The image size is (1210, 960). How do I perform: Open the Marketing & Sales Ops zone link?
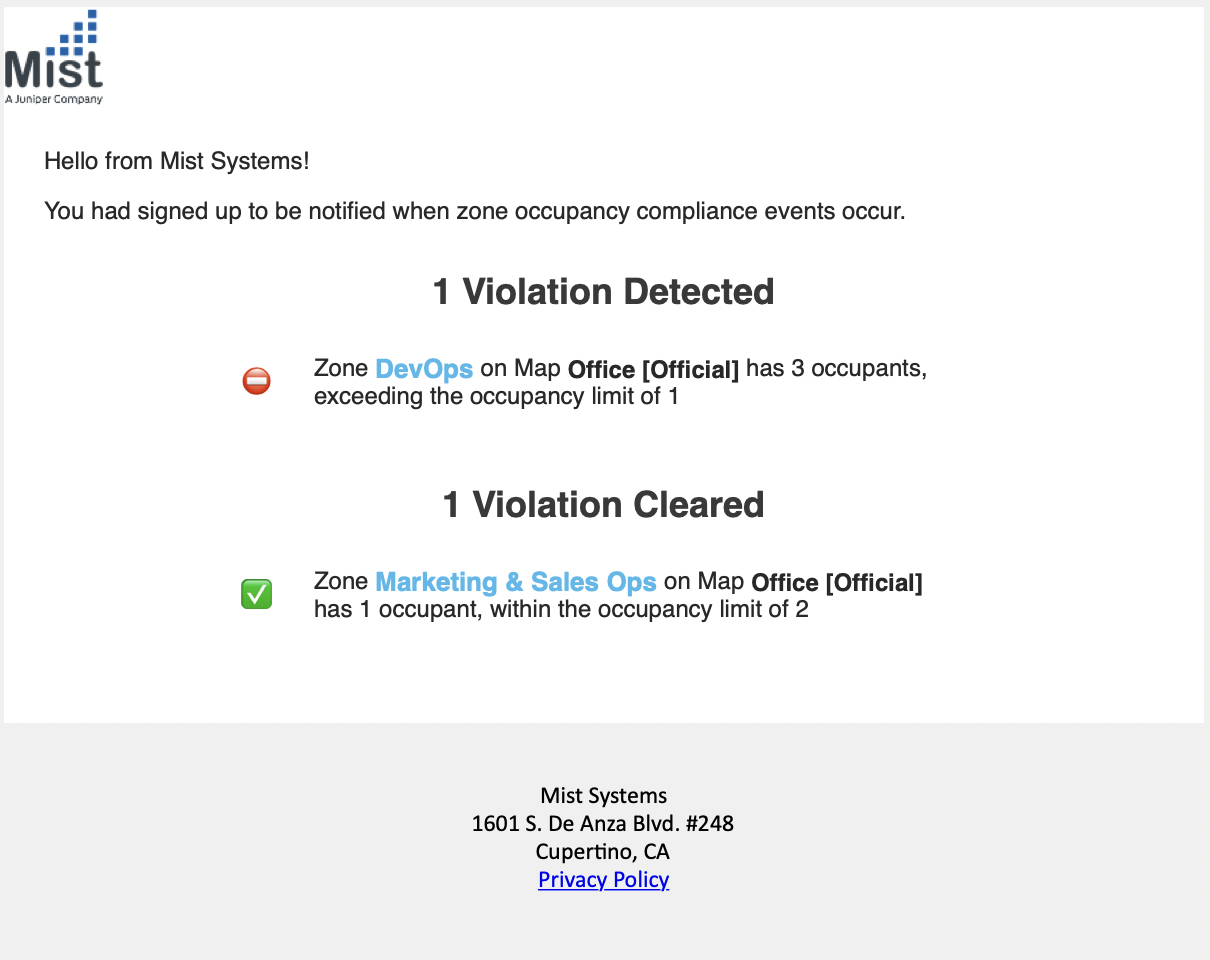click(x=516, y=581)
